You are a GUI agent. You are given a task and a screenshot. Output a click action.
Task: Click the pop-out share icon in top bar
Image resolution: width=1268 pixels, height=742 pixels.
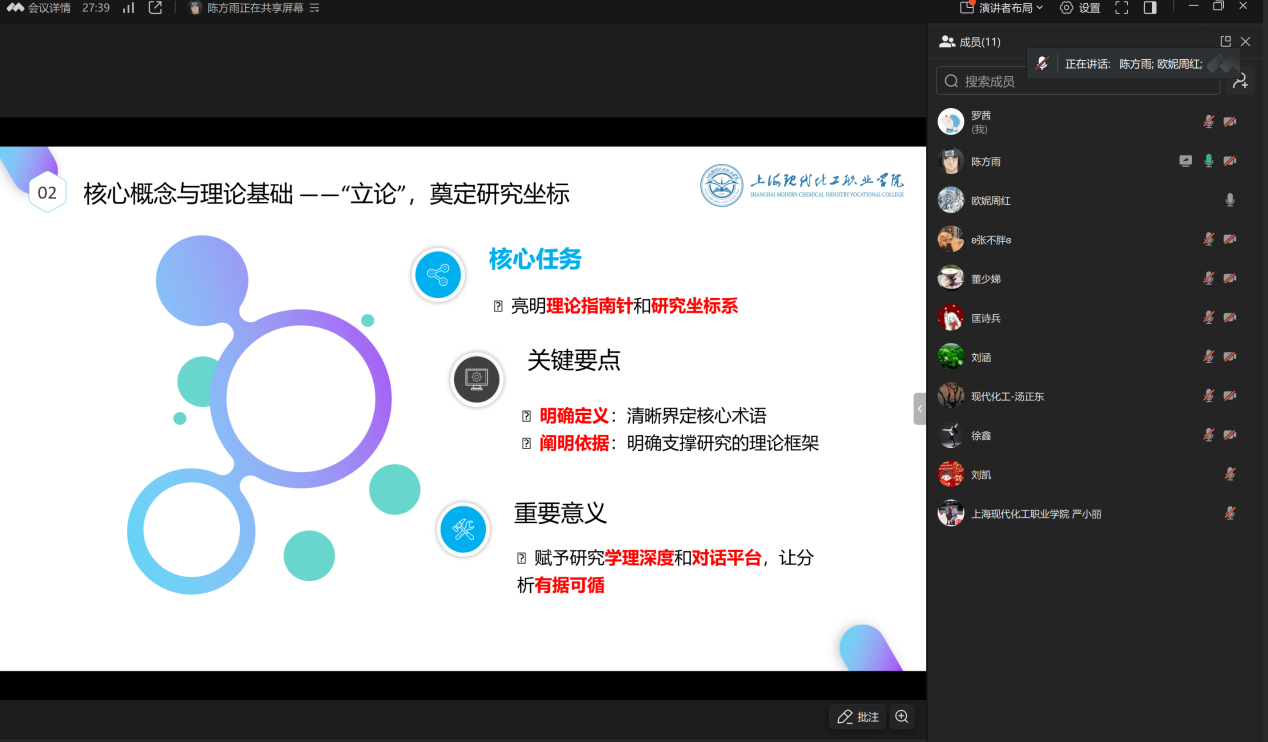click(x=155, y=8)
